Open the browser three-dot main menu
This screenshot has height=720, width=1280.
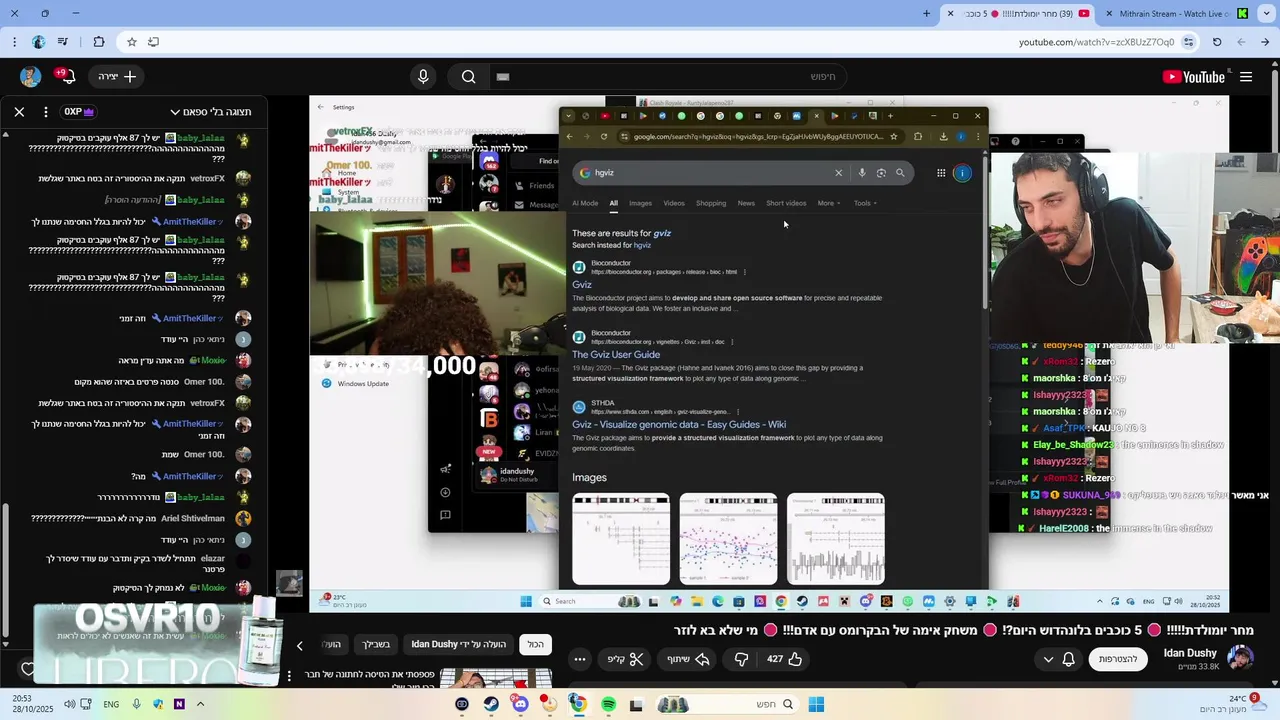point(14,42)
